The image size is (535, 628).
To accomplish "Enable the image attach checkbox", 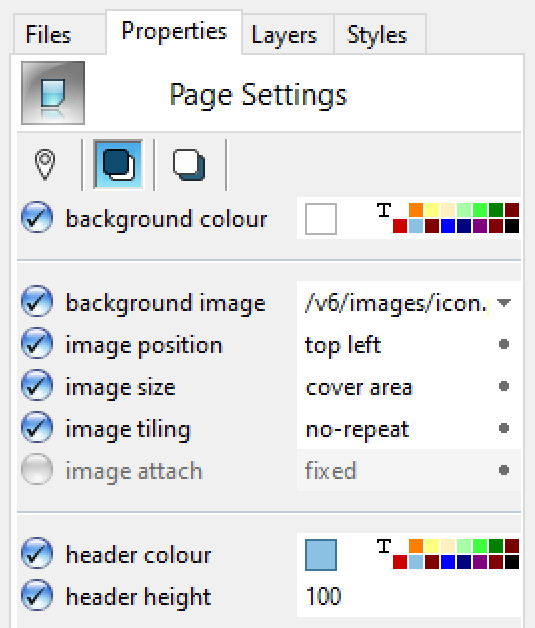I will (37, 469).
